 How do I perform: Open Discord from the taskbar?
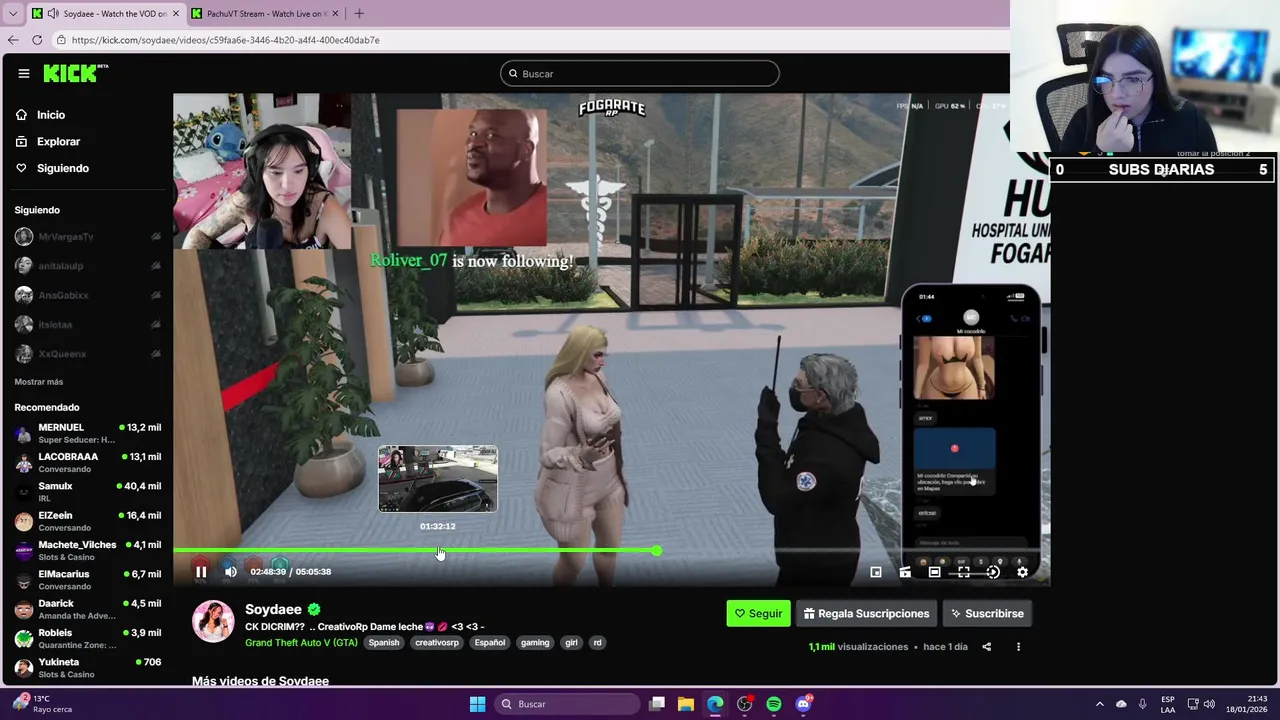click(x=803, y=705)
